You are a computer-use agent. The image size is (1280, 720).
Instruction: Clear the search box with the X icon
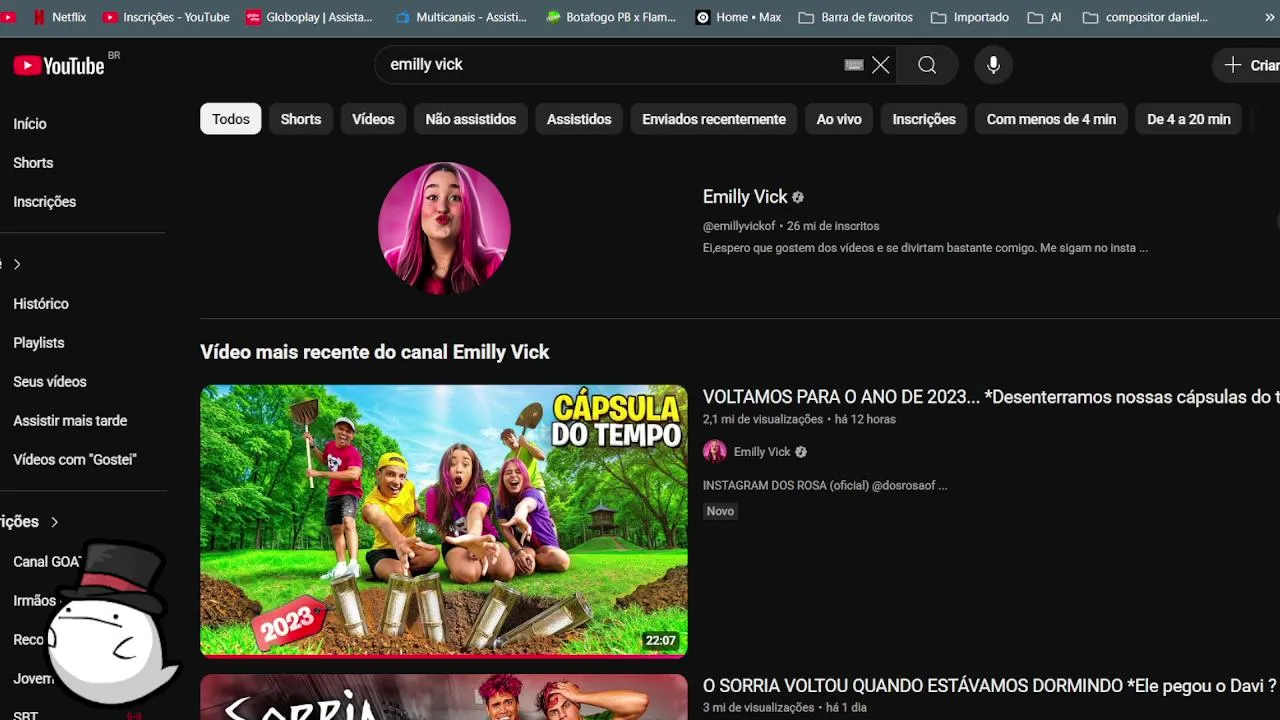tap(880, 65)
